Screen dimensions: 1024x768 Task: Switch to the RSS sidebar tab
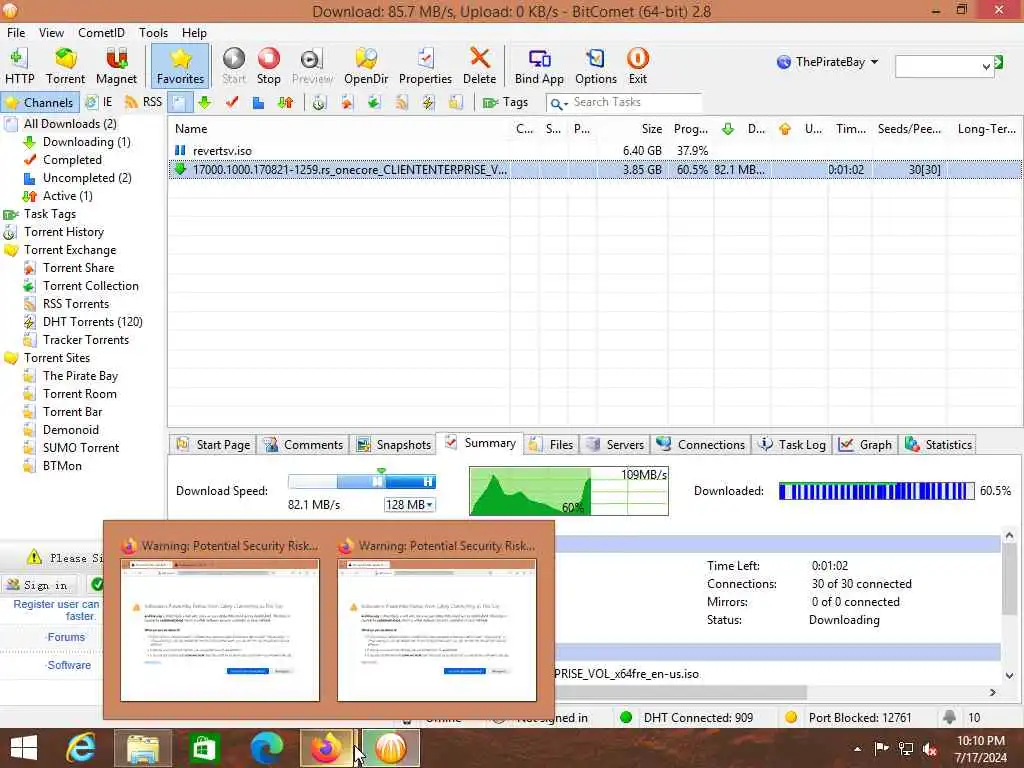[x=143, y=103]
